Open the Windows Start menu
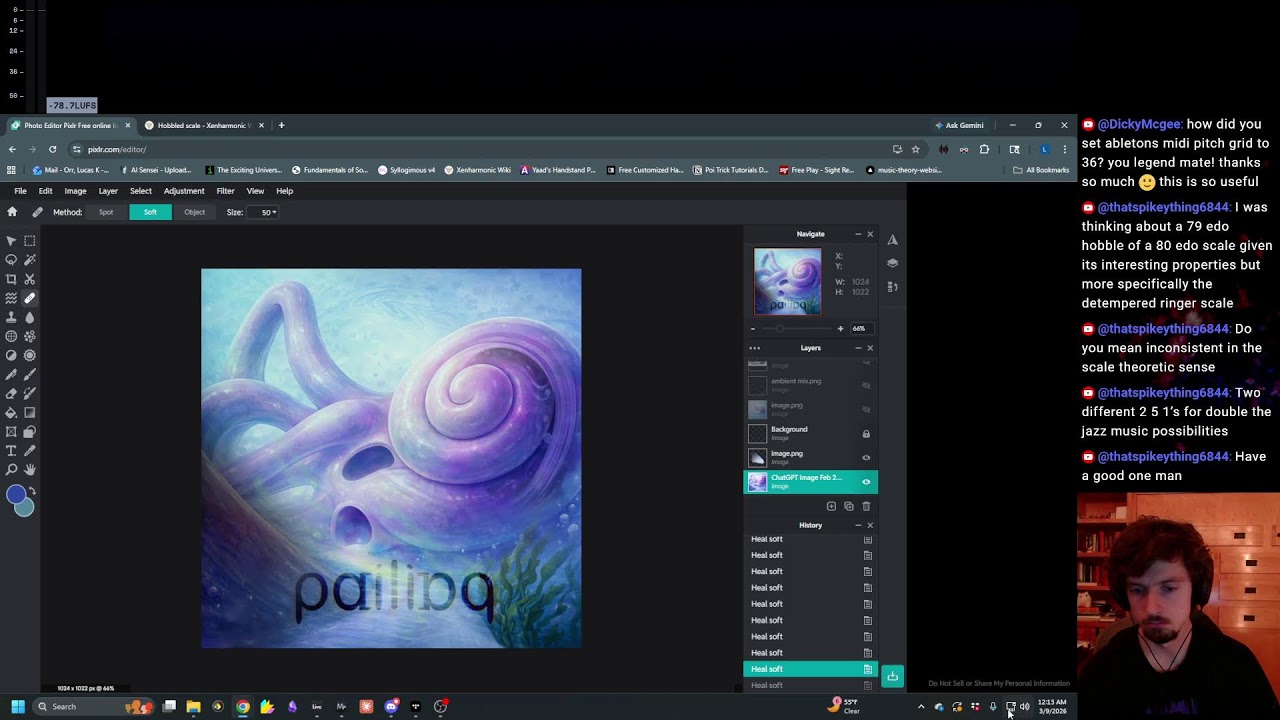This screenshot has width=1280, height=720. coord(17,707)
